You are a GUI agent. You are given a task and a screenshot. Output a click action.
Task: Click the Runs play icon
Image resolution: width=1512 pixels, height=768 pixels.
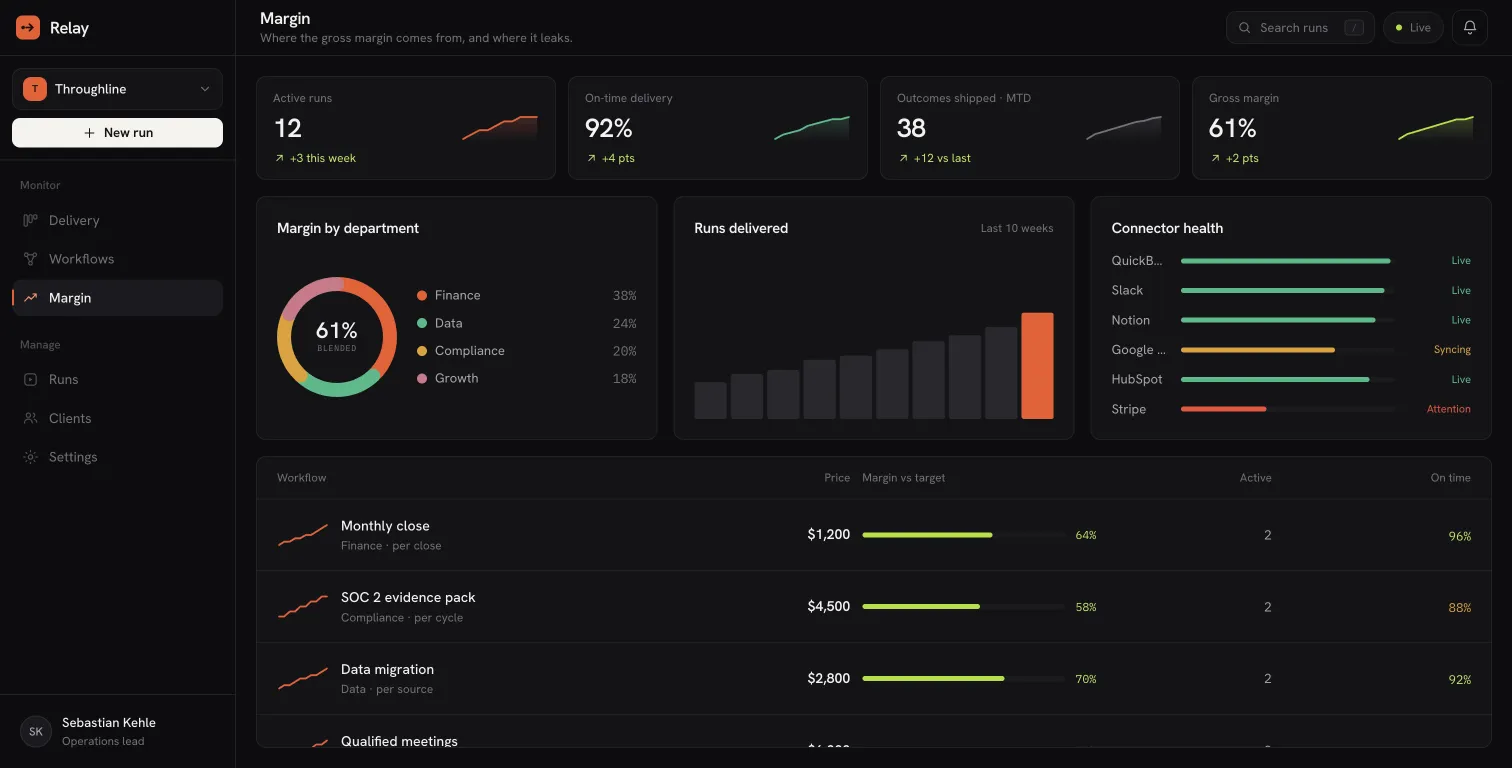click(x=30, y=379)
